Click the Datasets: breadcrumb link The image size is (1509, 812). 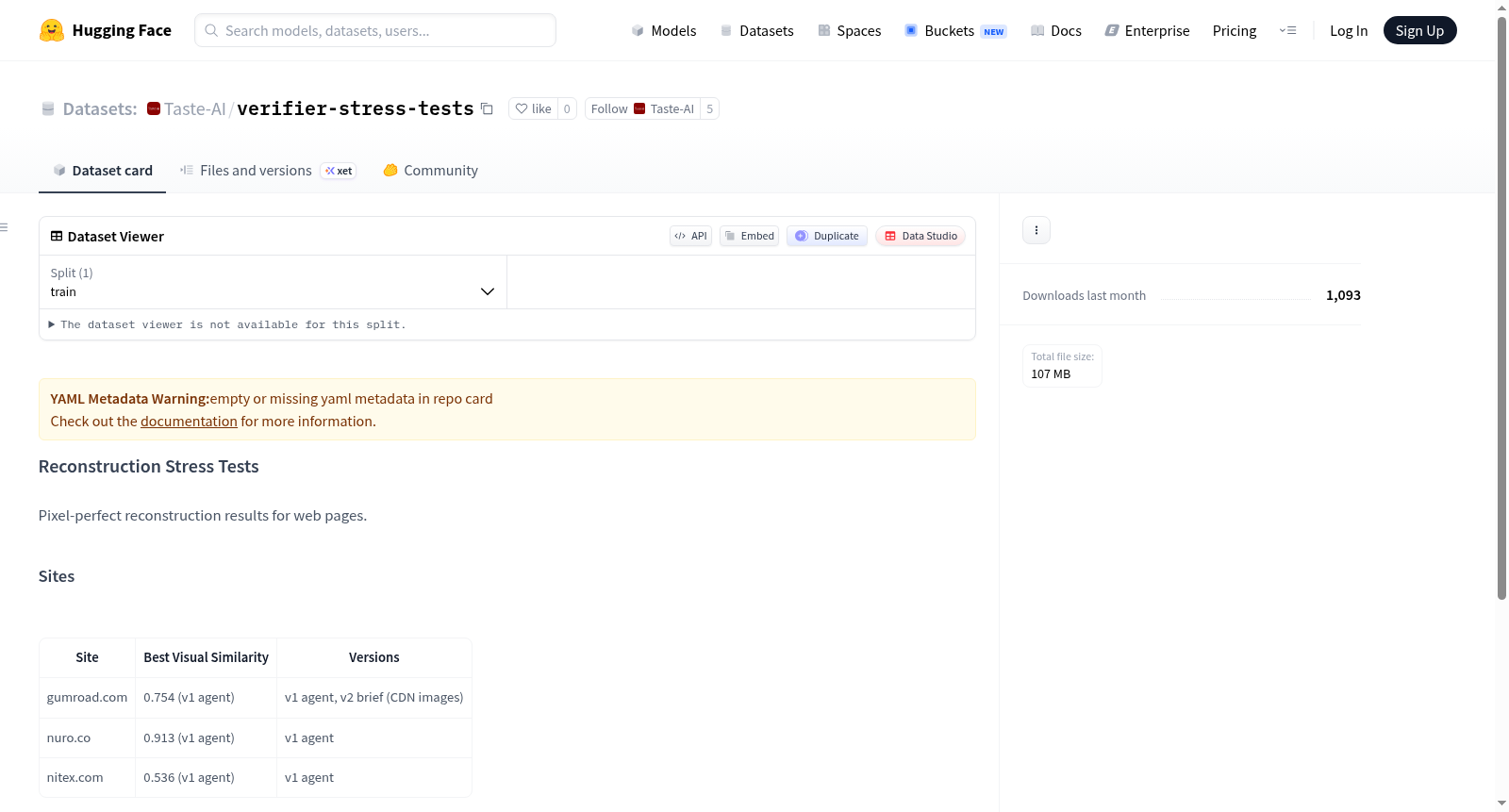[x=100, y=108]
